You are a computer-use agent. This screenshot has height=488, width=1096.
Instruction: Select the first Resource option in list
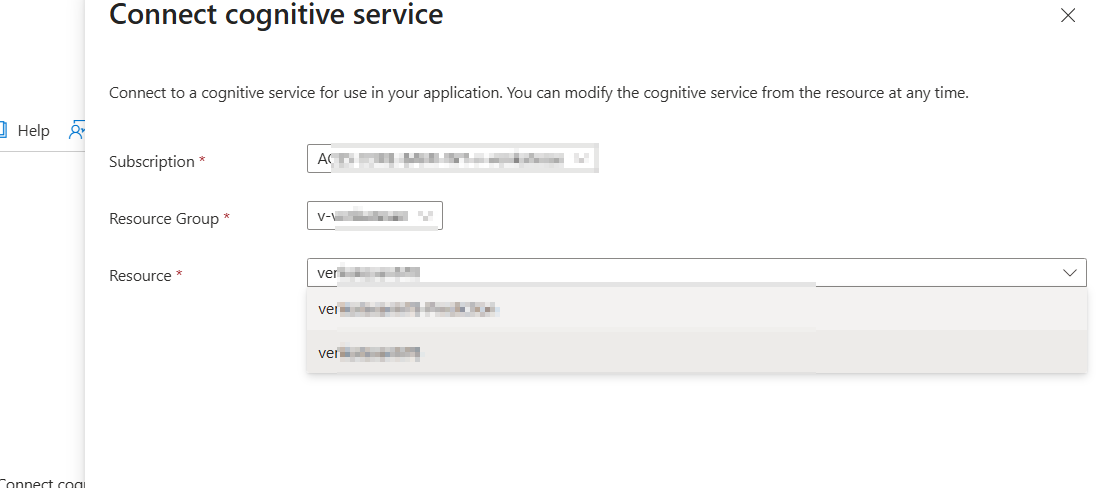696,309
